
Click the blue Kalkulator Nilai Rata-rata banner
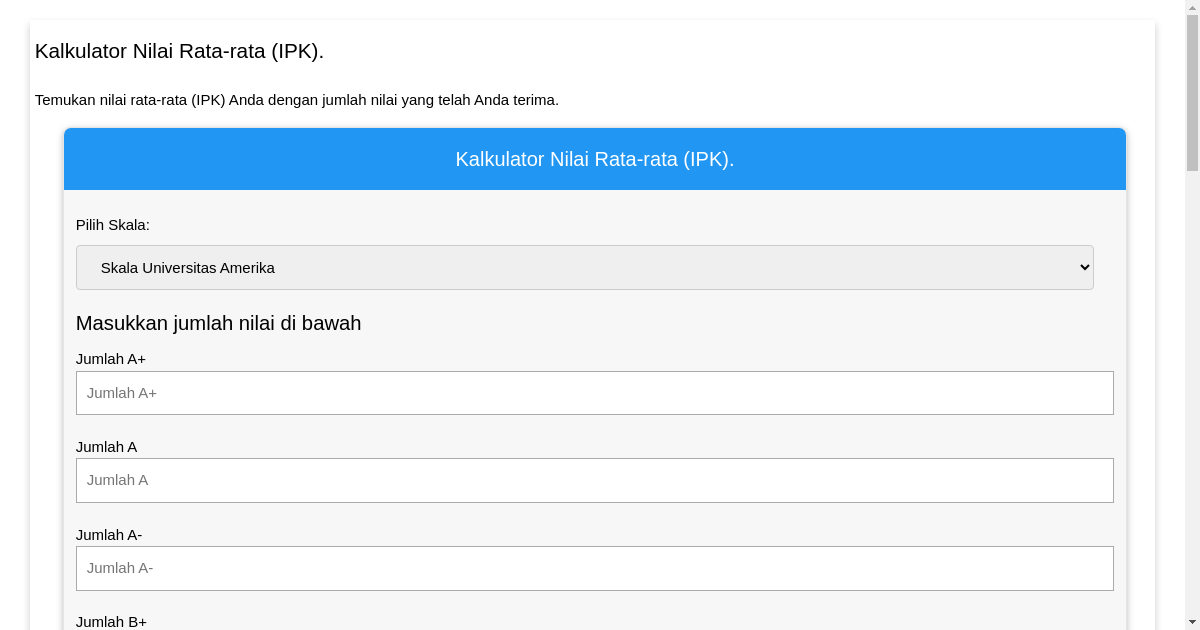[x=594, y=159]
